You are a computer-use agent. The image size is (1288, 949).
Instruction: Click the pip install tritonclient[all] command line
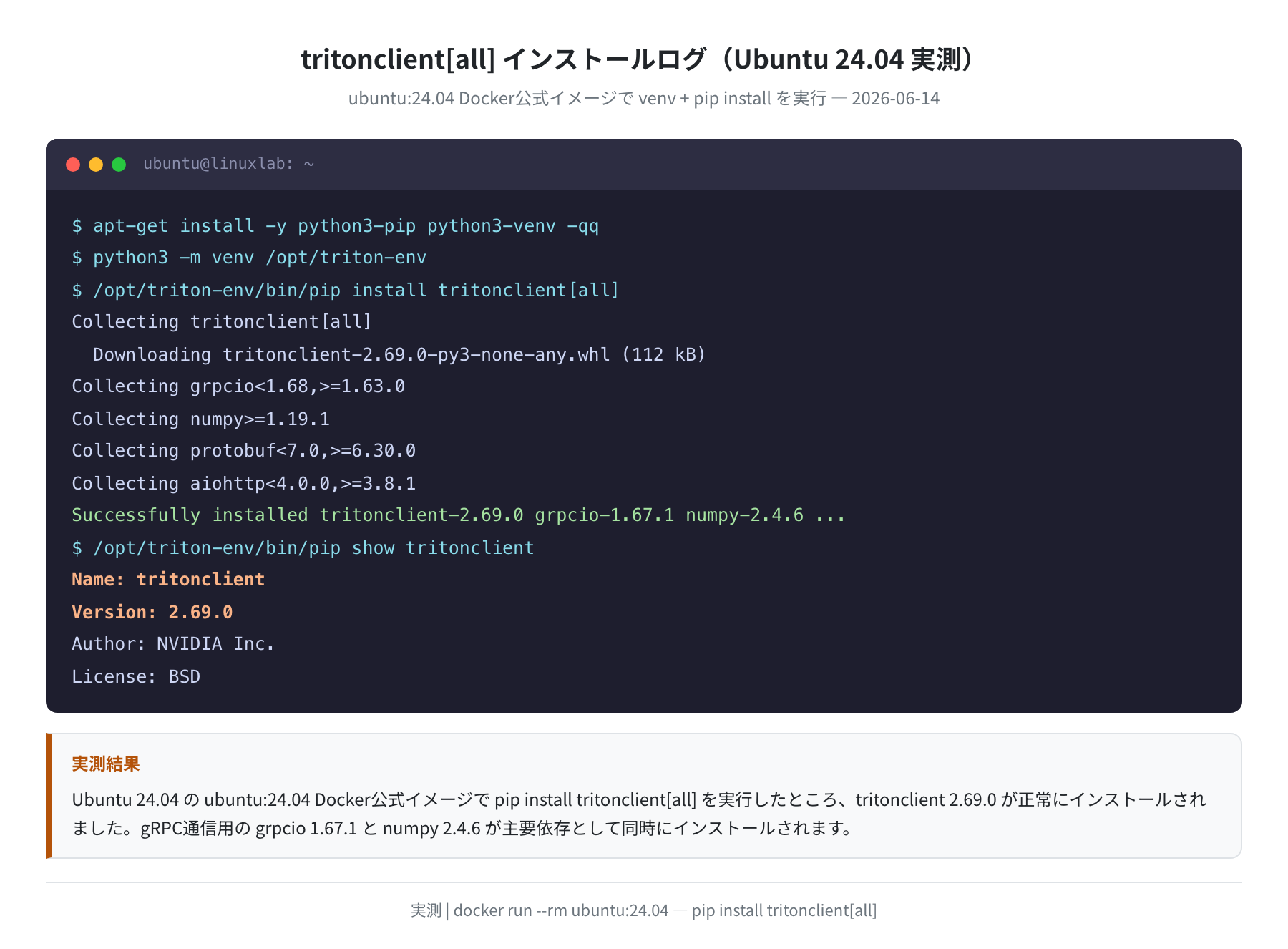346,290
